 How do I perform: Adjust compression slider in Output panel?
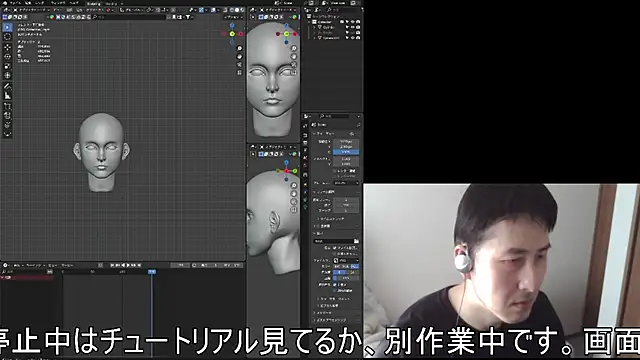pos(346,278)
